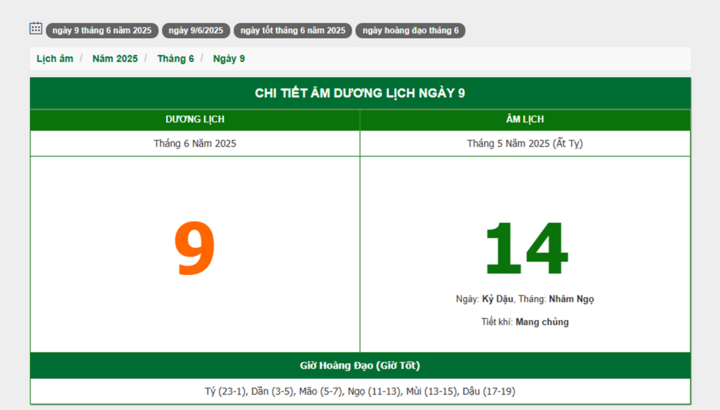Viewport: 720px width, 410px height.
Task: Open the 'Năm 2025' breadcrumb link
Action: (x=115, y=59)
